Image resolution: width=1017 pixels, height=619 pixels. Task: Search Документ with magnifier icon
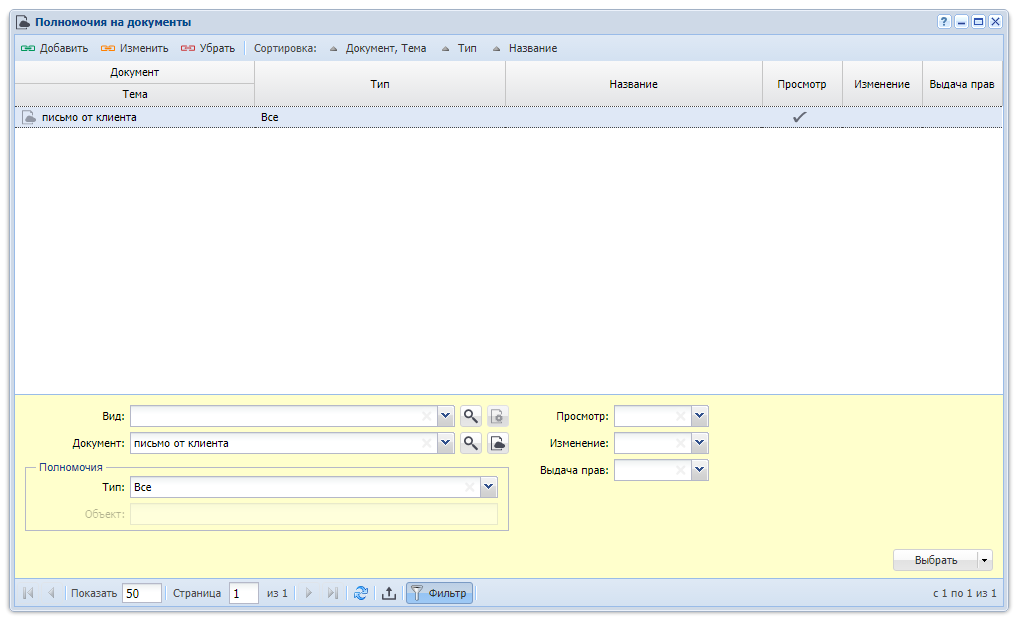click(471, 443)
